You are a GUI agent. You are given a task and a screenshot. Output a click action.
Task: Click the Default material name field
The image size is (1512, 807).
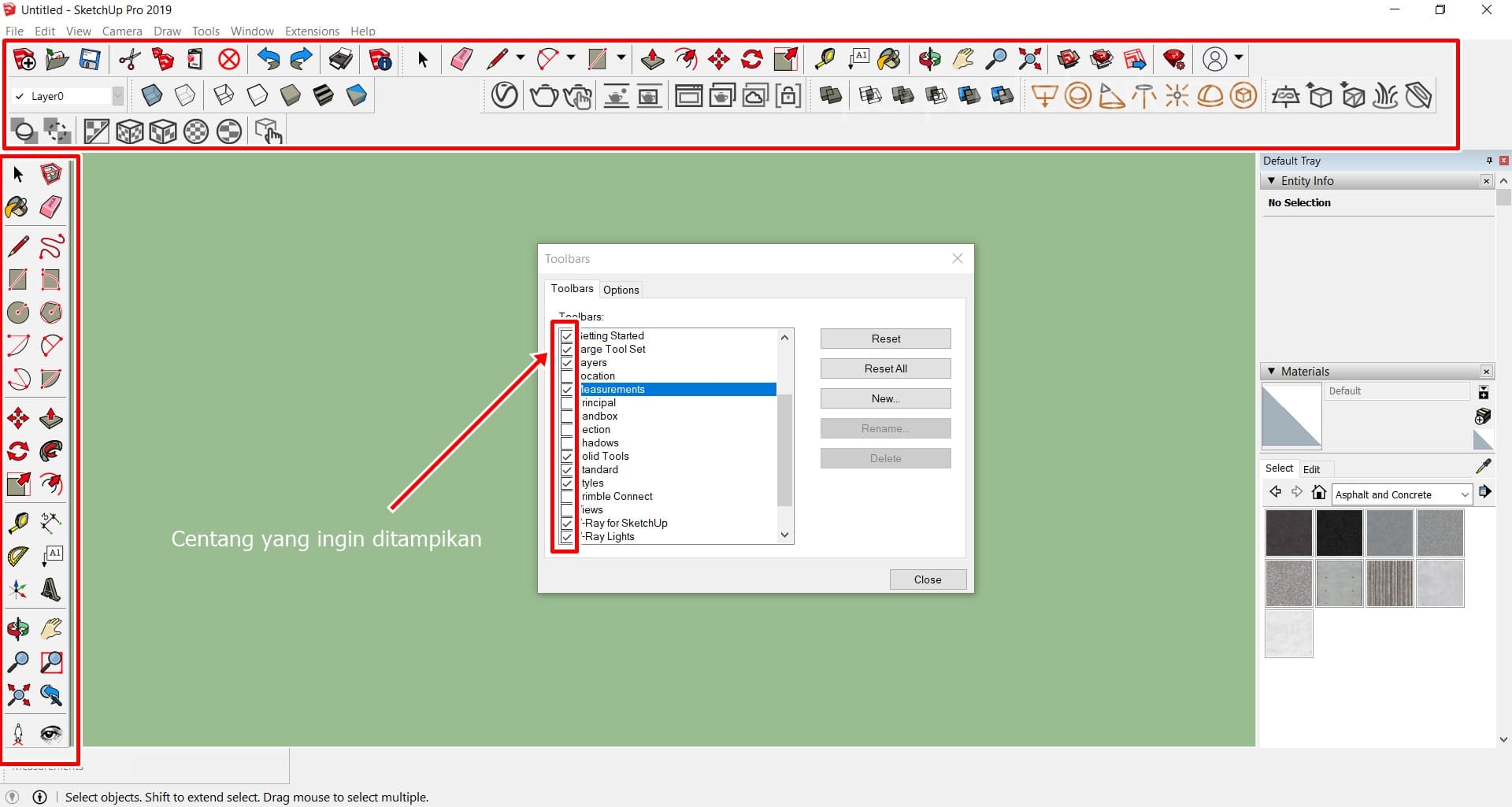(1398, 391)
